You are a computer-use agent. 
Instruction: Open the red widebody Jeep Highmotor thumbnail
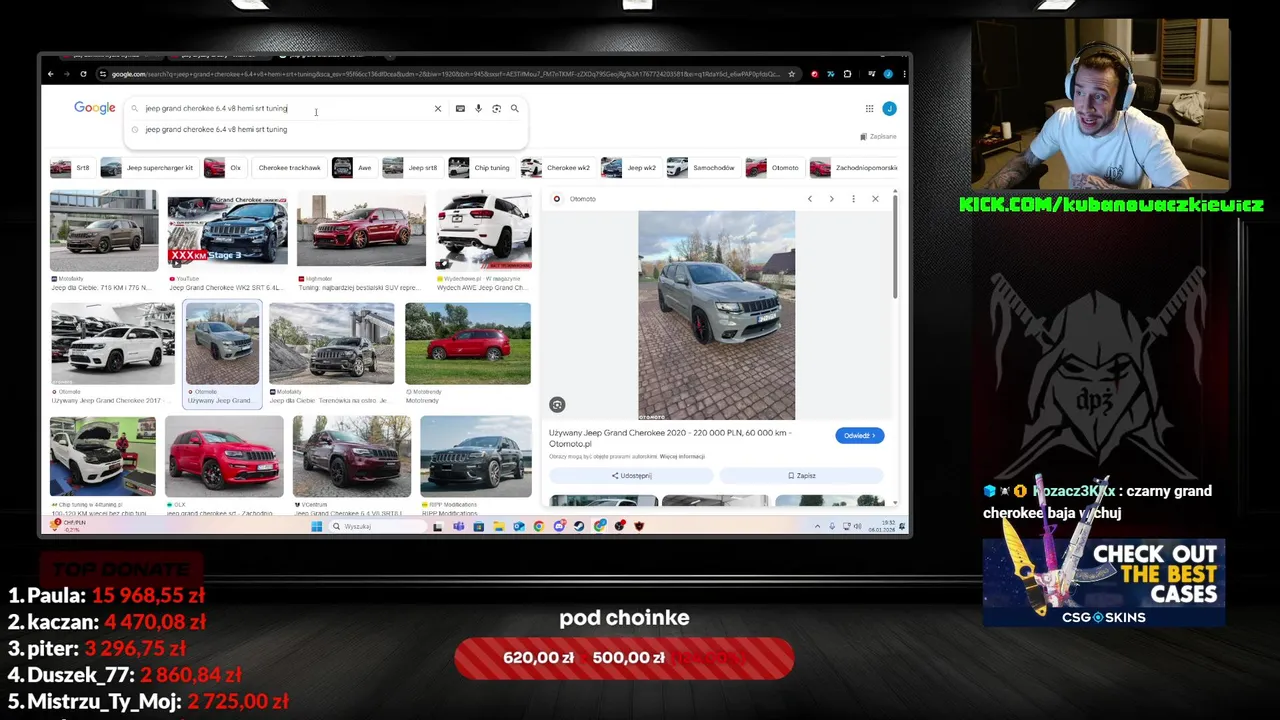coord(361,230)
